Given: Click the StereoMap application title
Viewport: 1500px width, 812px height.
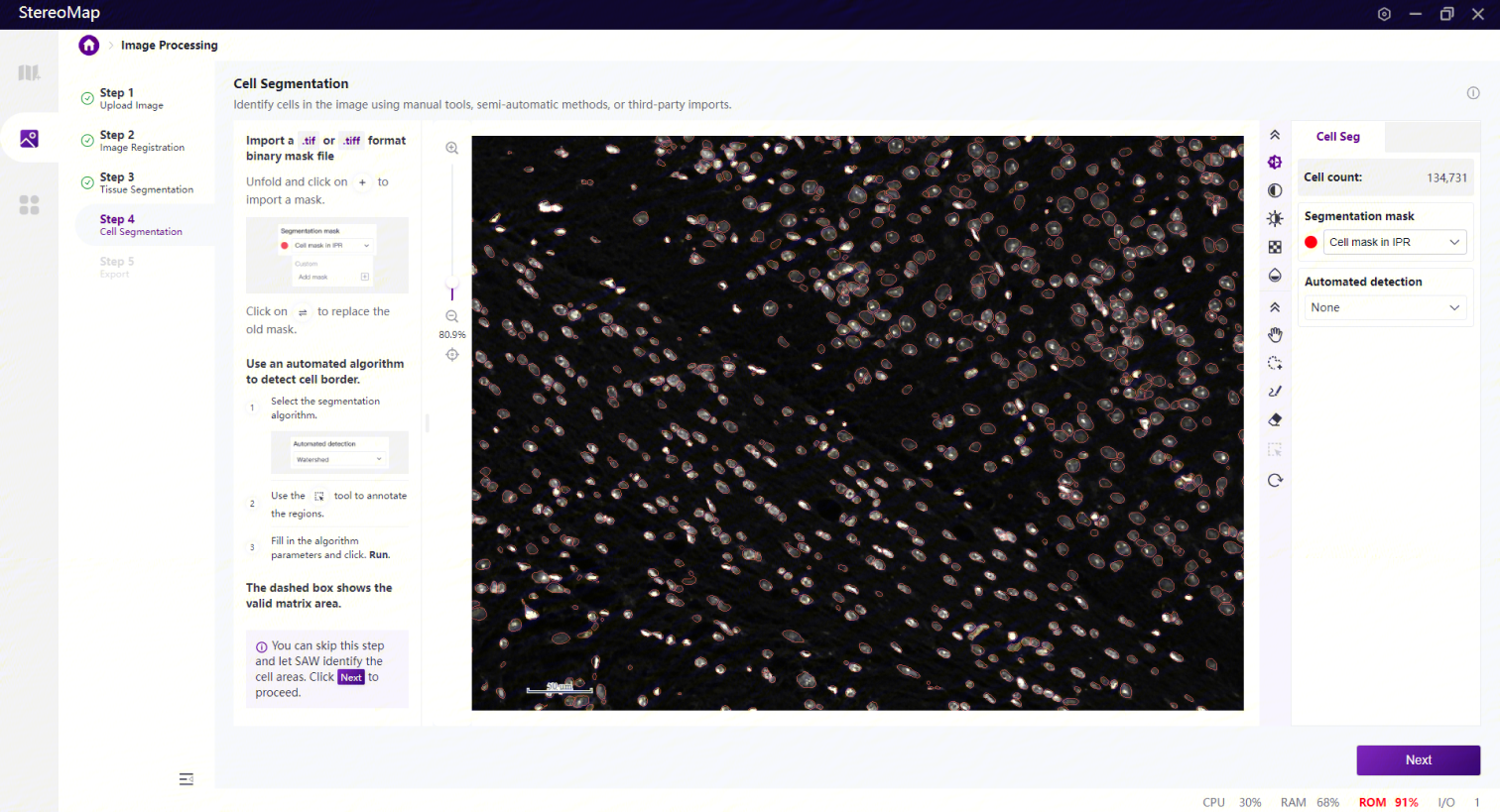Looking at the screenshot, I should (x=60, y=13).
